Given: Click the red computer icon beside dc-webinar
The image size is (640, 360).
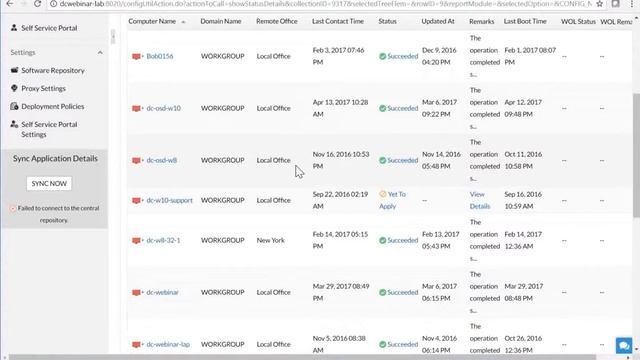Looking at the screenshot, I should click(136, 293).
